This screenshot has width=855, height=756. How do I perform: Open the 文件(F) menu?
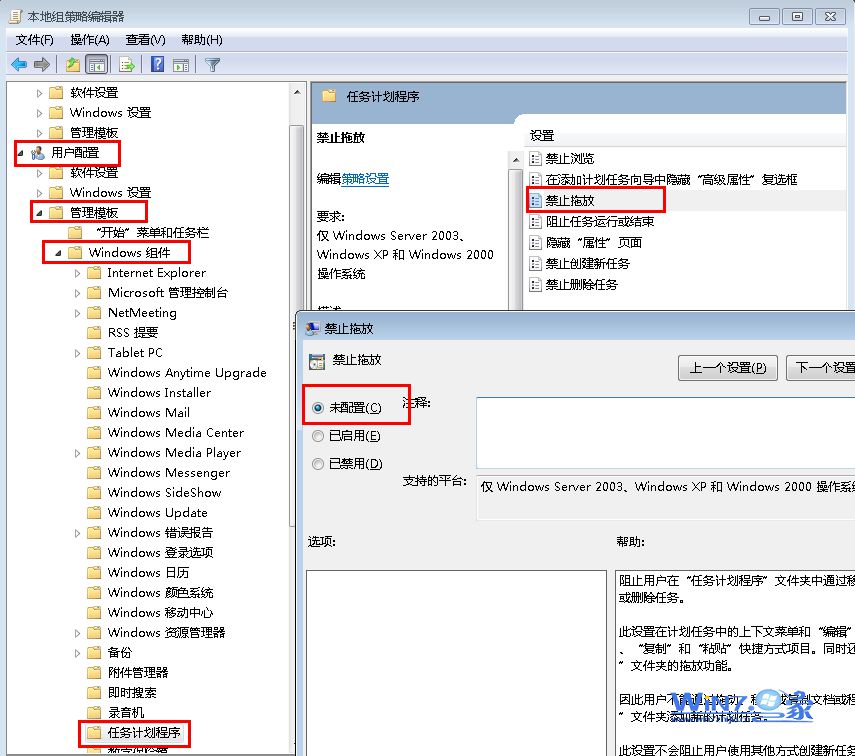pos(34,40)
